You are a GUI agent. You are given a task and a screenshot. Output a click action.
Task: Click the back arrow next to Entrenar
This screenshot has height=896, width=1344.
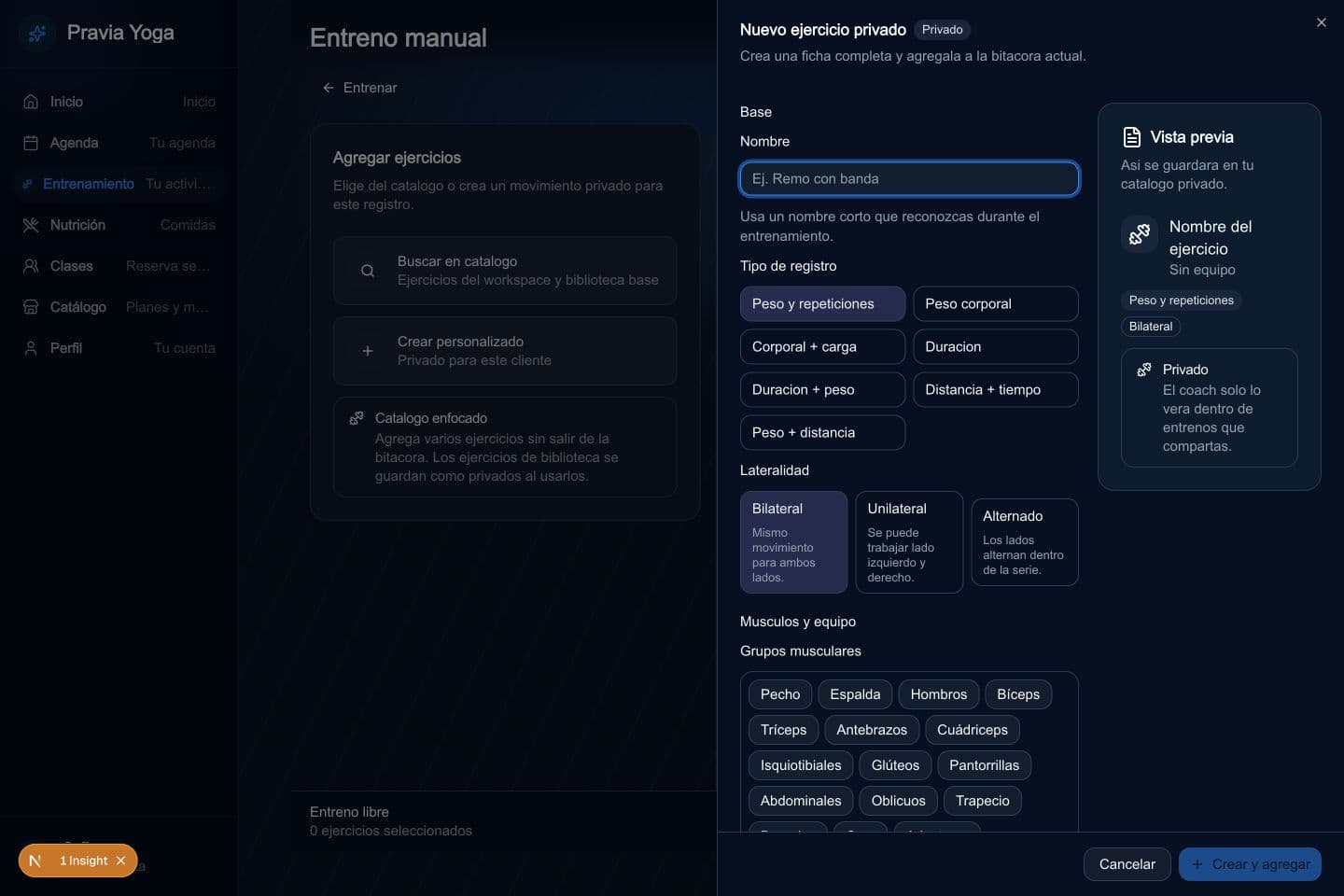[328, 88]
